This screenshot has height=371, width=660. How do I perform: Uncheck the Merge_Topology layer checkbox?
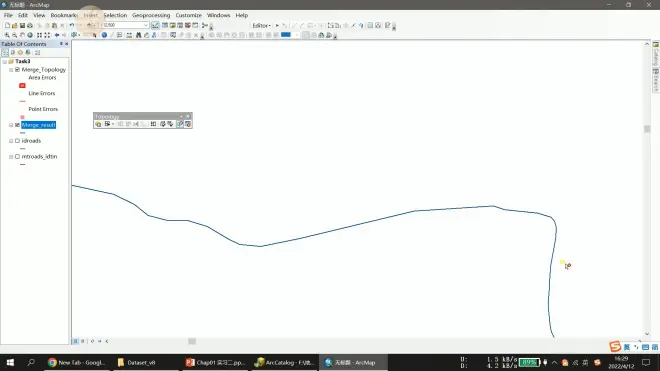(17, 69)
